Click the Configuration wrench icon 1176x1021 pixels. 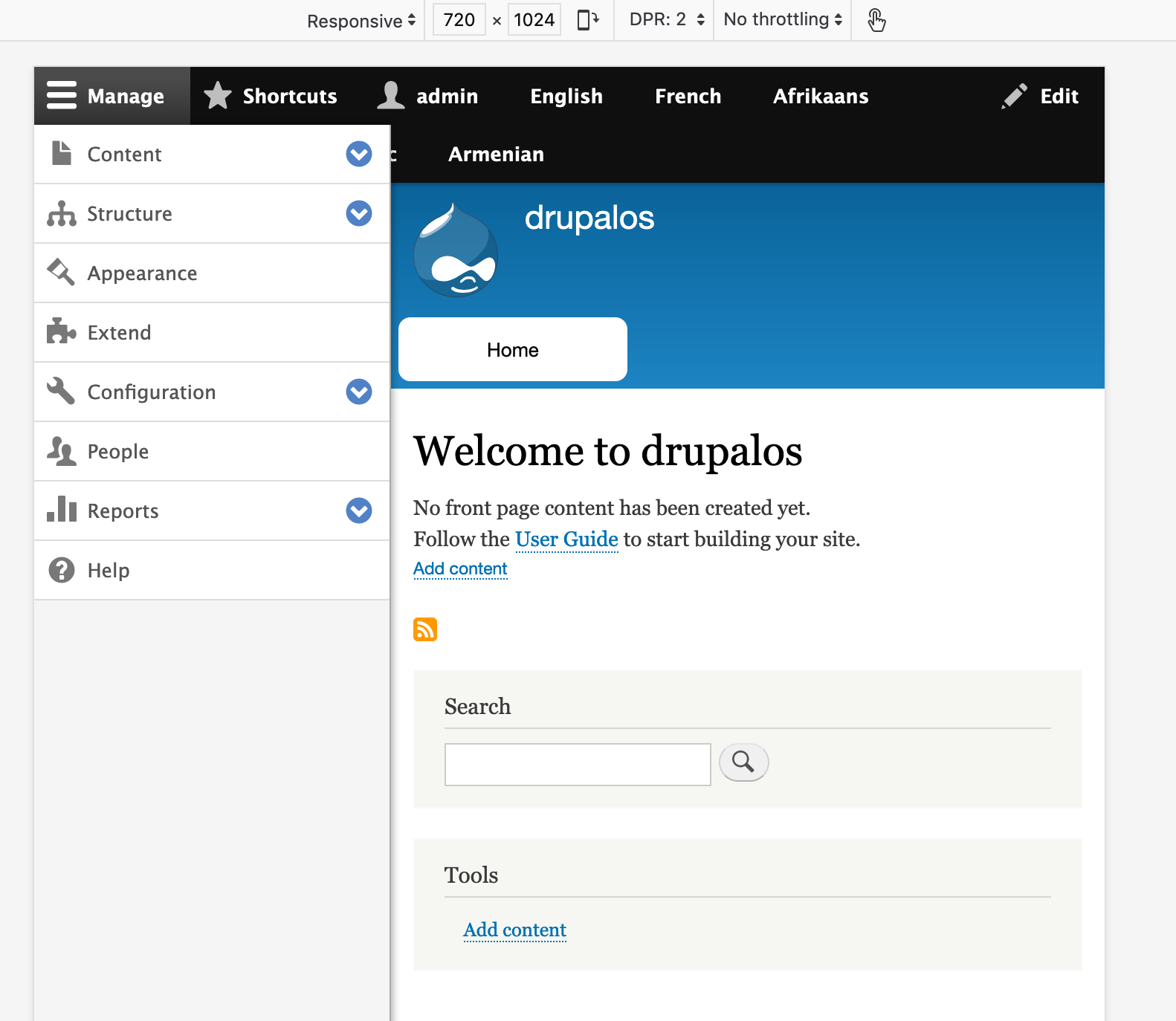(61, 391)
